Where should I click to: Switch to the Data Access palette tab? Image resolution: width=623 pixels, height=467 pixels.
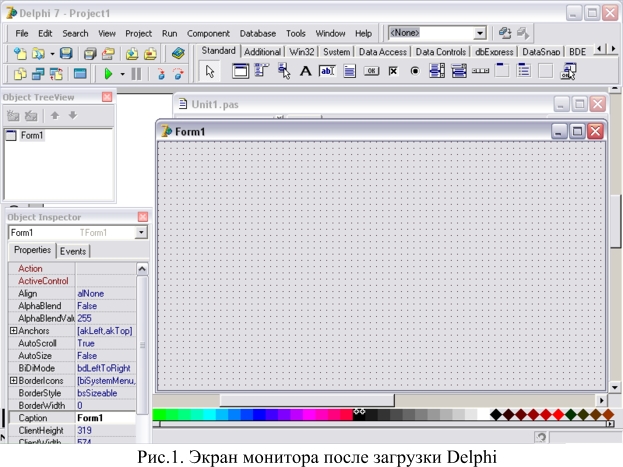(x=383, y=52)
